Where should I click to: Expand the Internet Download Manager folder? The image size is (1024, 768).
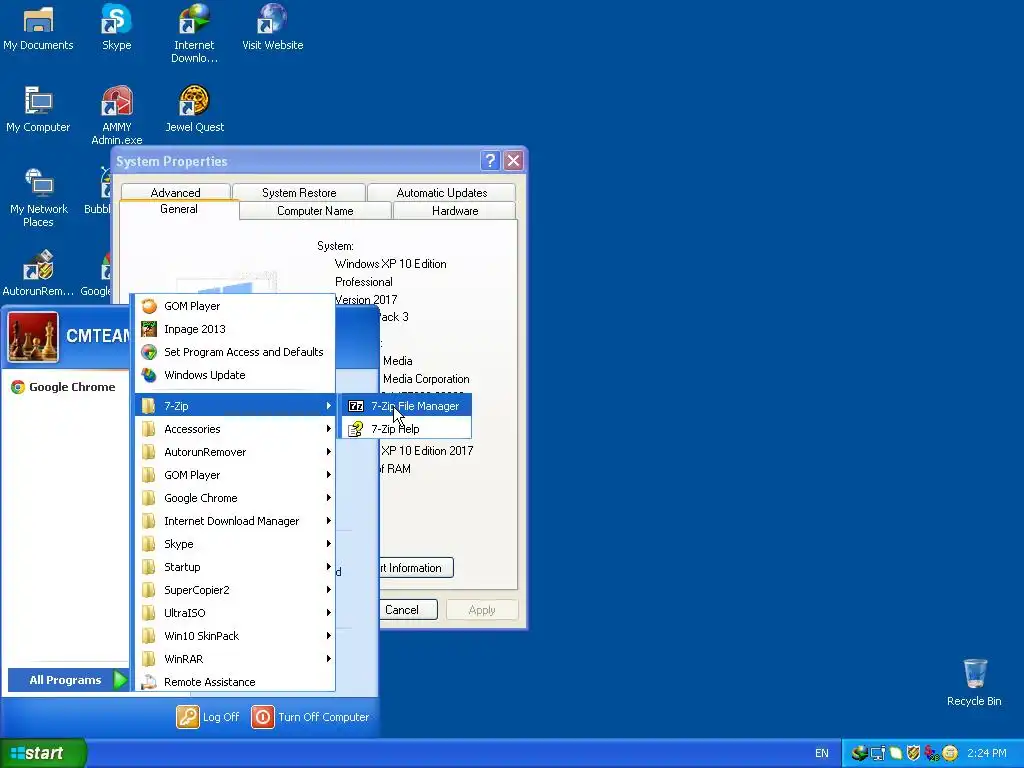[x=235, y=520]
